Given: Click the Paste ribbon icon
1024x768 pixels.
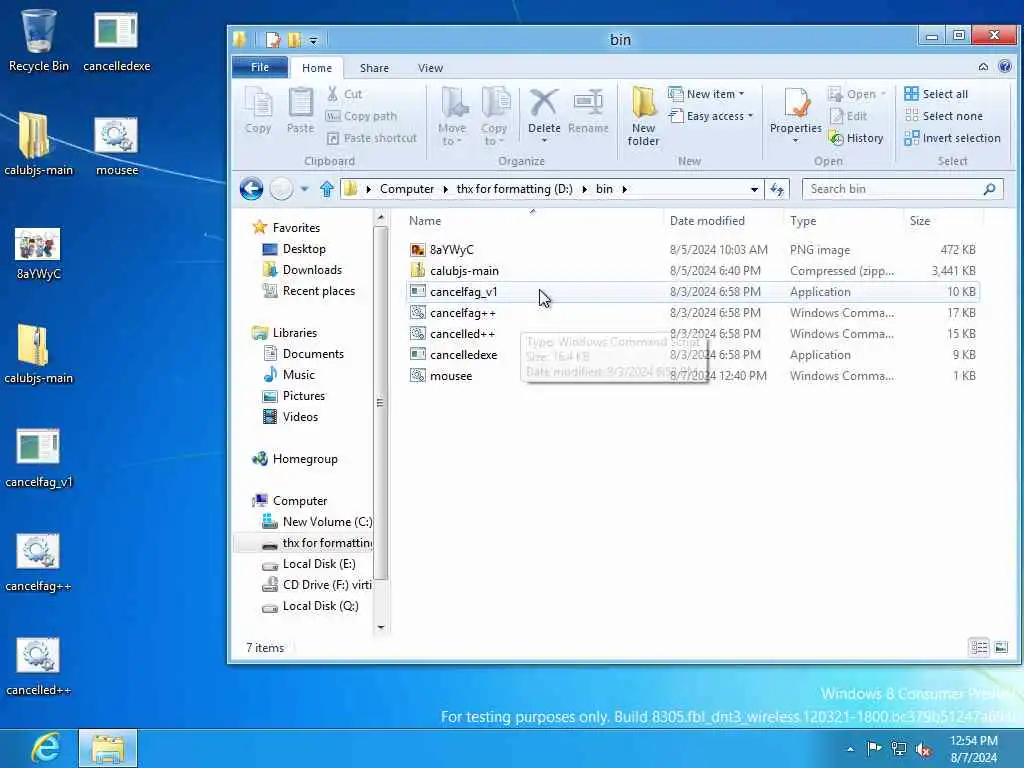Looking at the screenshot, I should (x=300, y=111).
